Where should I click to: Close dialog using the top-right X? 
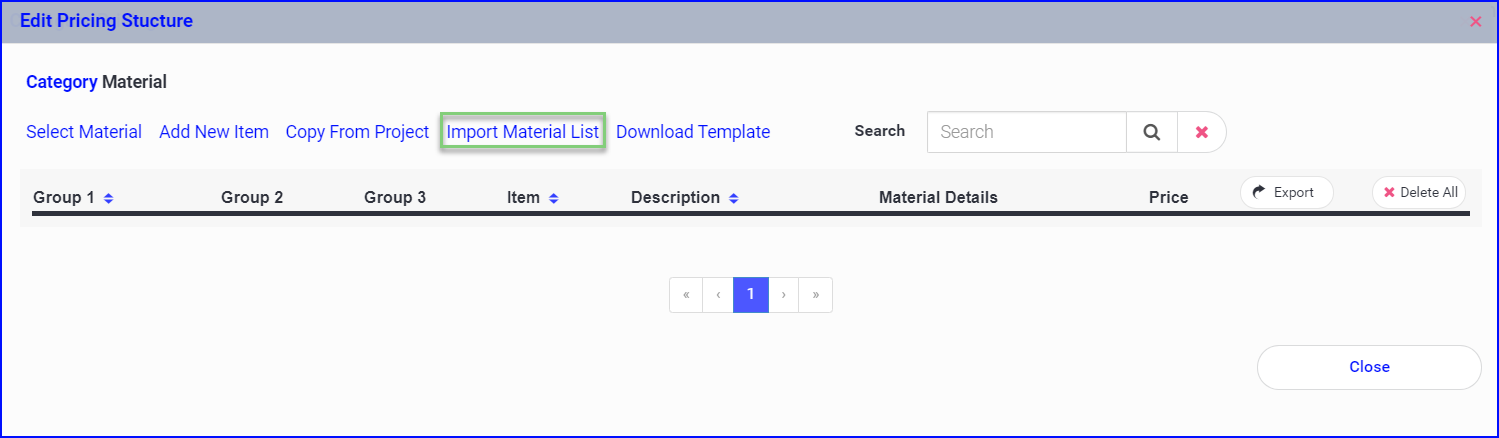[x=1476, y=21]
